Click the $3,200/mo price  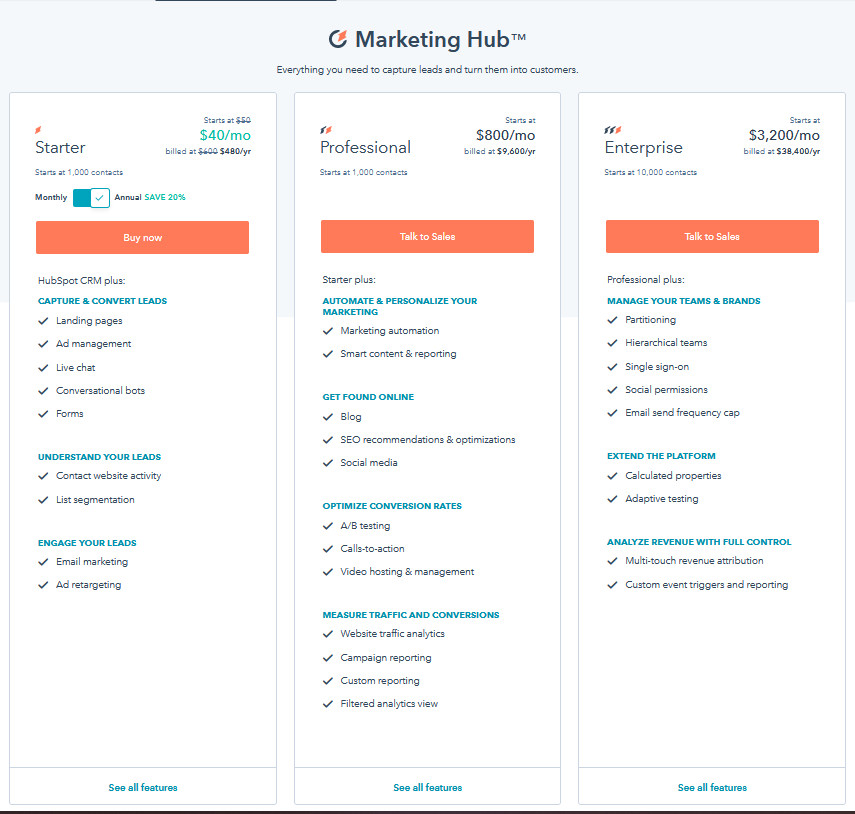click(784, 135)
